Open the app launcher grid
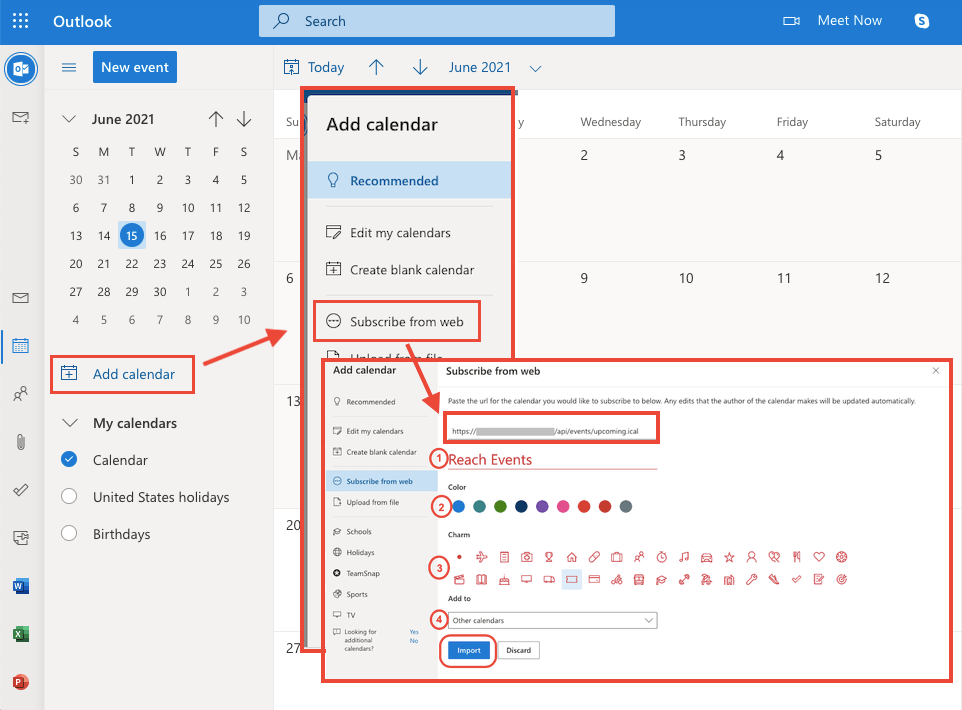The height and width of the screenshot is (710, 962). coord(20,21)
